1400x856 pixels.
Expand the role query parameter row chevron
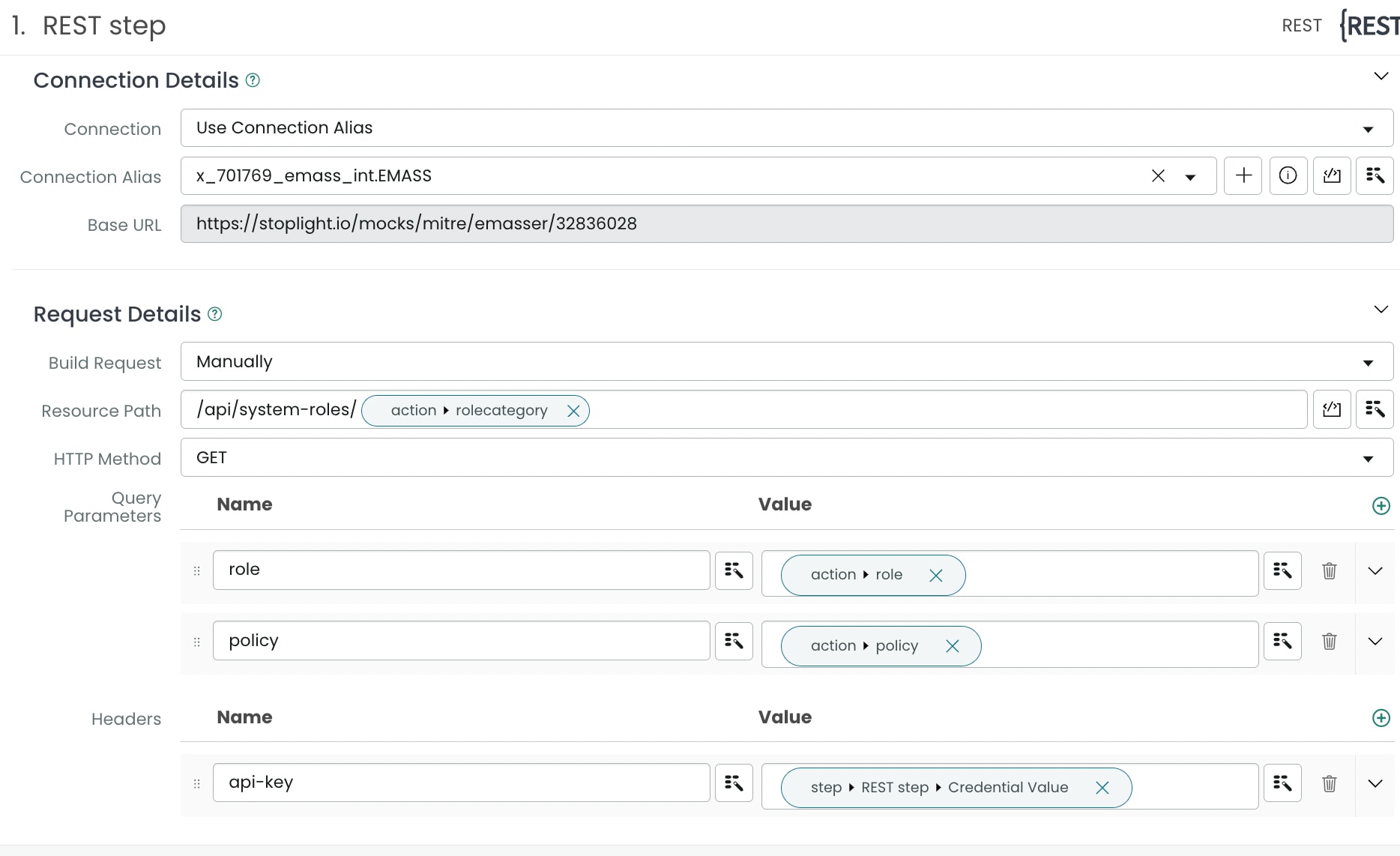(x=1375, y=571)
